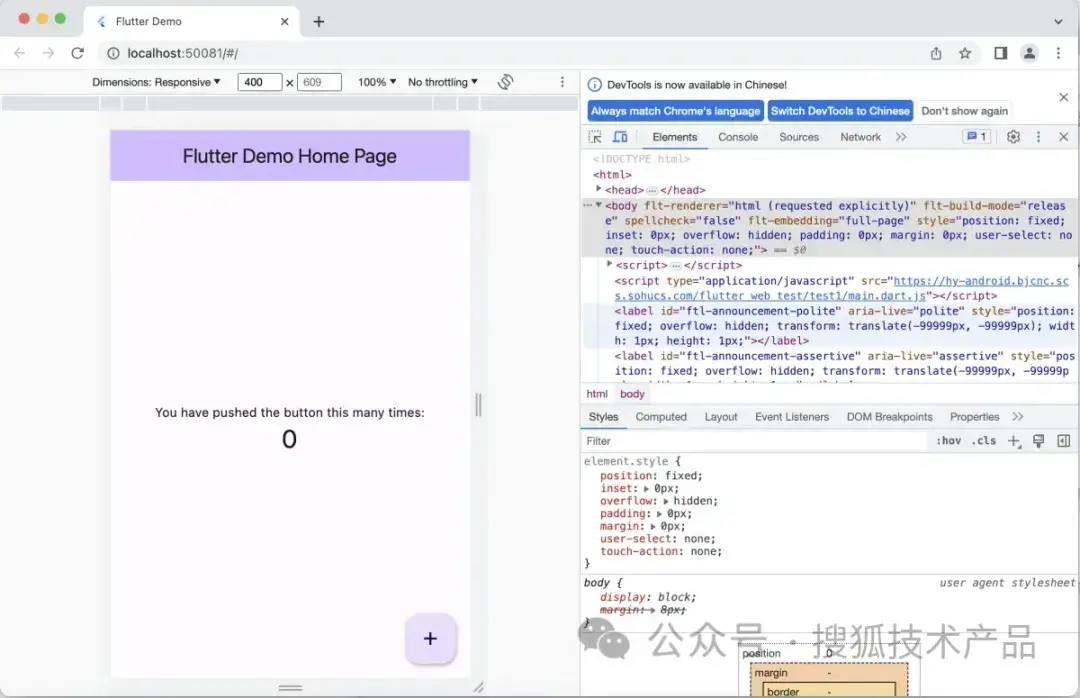Close the Flutter Demo tab

284,21
